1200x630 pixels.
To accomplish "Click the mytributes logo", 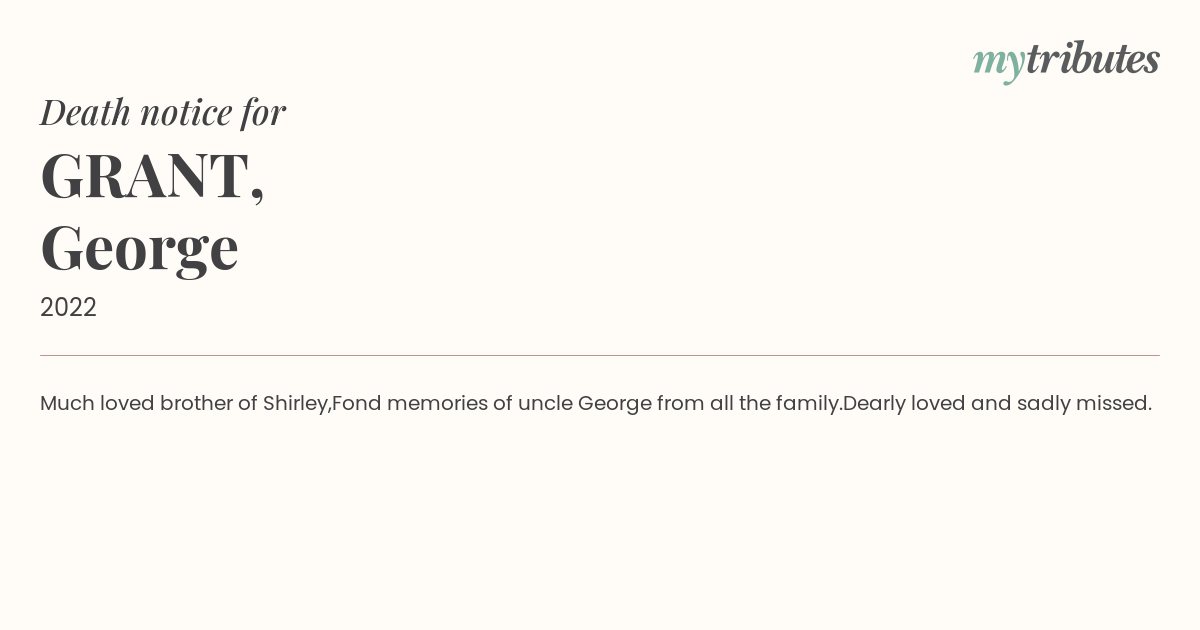I will 1066,60.
